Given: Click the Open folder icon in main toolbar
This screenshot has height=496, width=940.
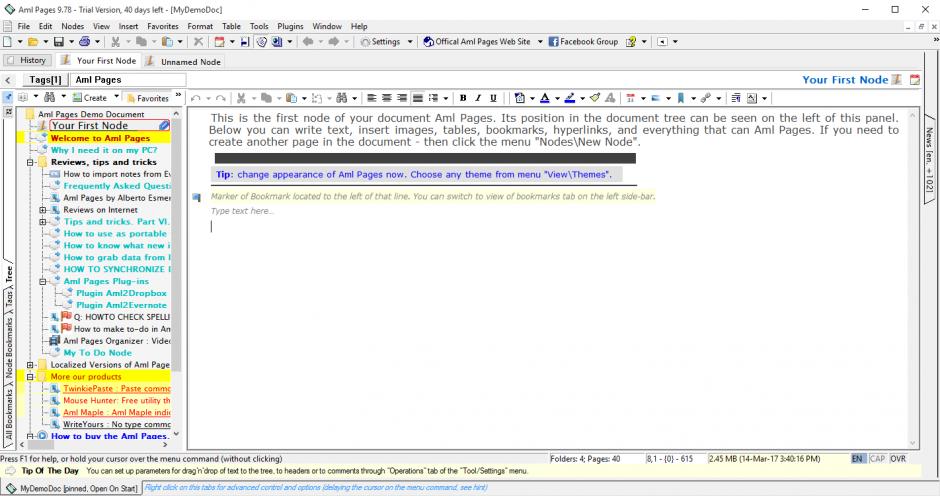Looking at the screenshot, I should tap(33, 41).
